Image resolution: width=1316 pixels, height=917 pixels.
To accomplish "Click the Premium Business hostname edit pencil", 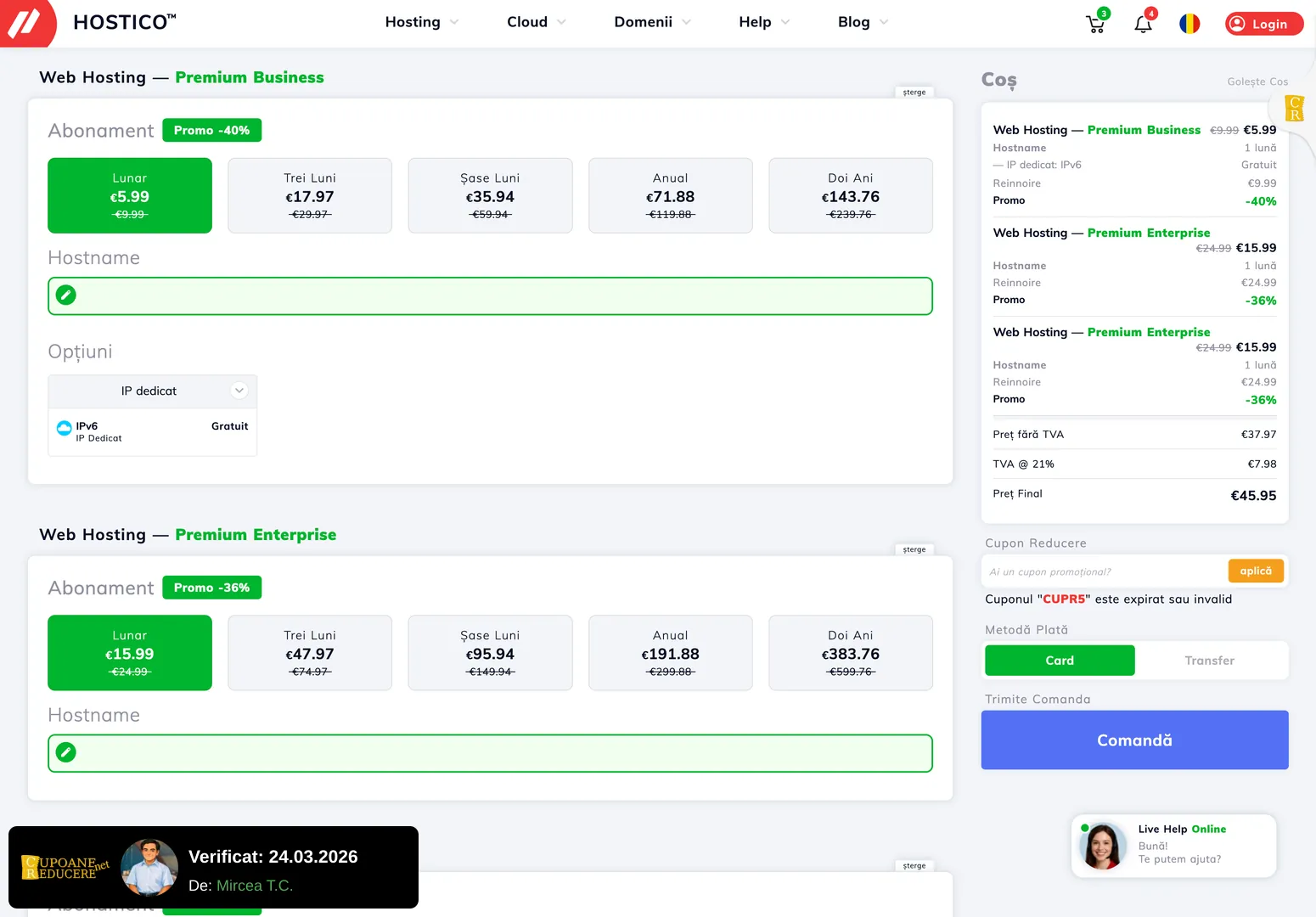I will point(66,295).
